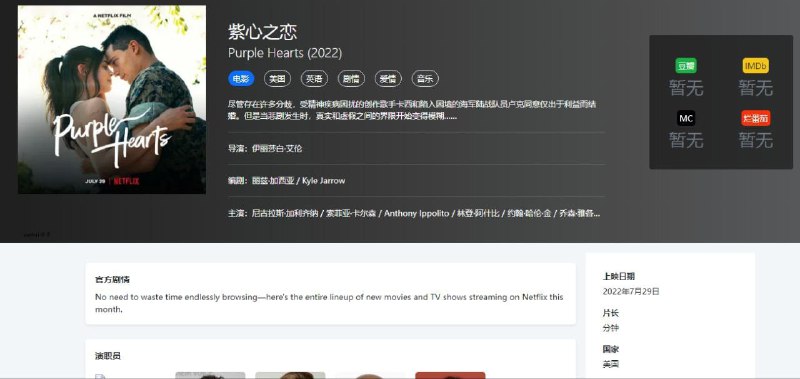Open actor 索菲亚·卡尔森 link
The height and width of the screenshot is (379, 800).
[352, 213]
